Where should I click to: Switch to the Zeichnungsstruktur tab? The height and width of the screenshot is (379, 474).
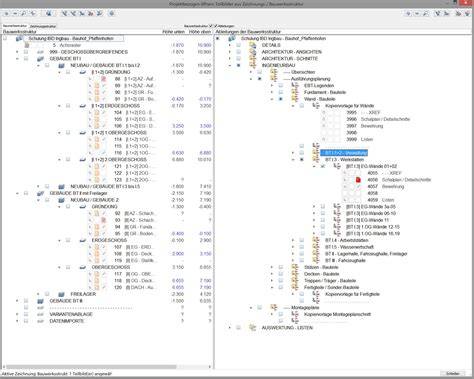coord(42,26)
